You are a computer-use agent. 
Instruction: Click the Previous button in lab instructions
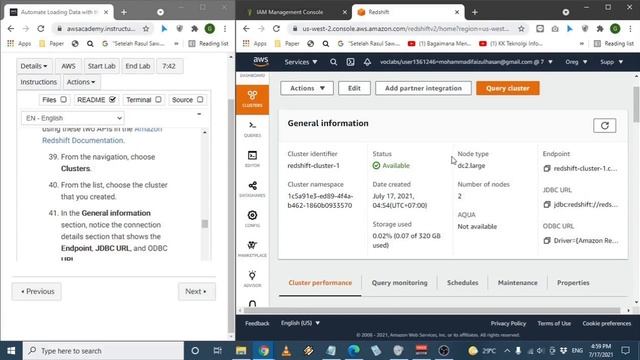coord(37,291)
